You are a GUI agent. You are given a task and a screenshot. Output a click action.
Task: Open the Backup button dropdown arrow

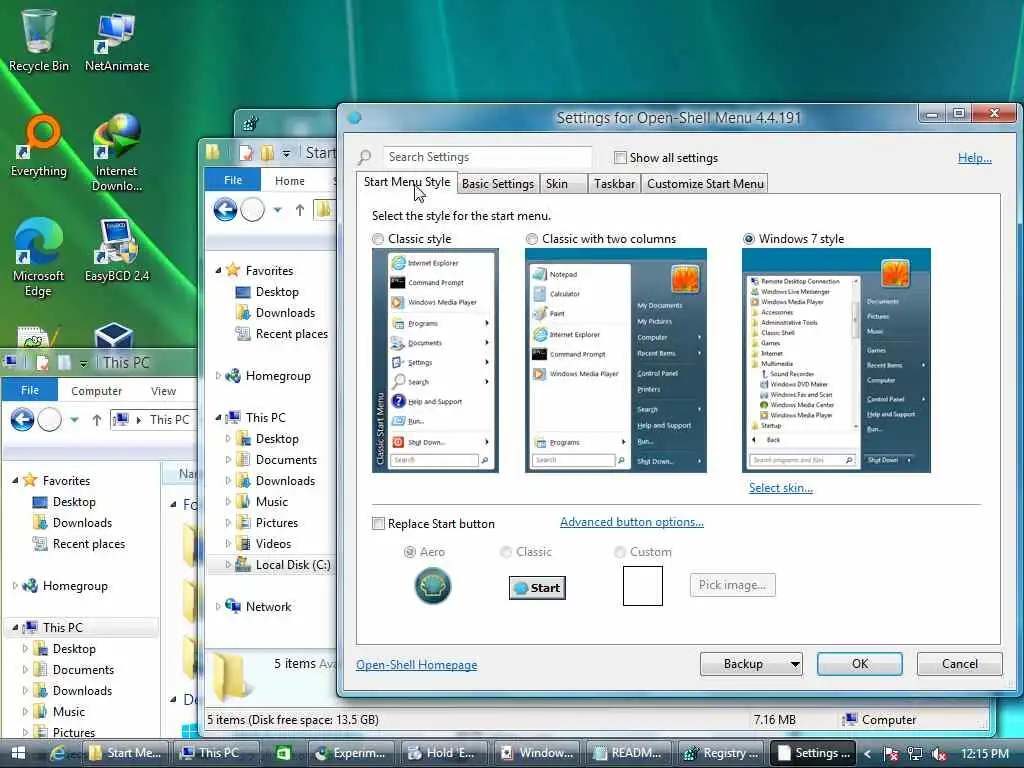[795, 664]
